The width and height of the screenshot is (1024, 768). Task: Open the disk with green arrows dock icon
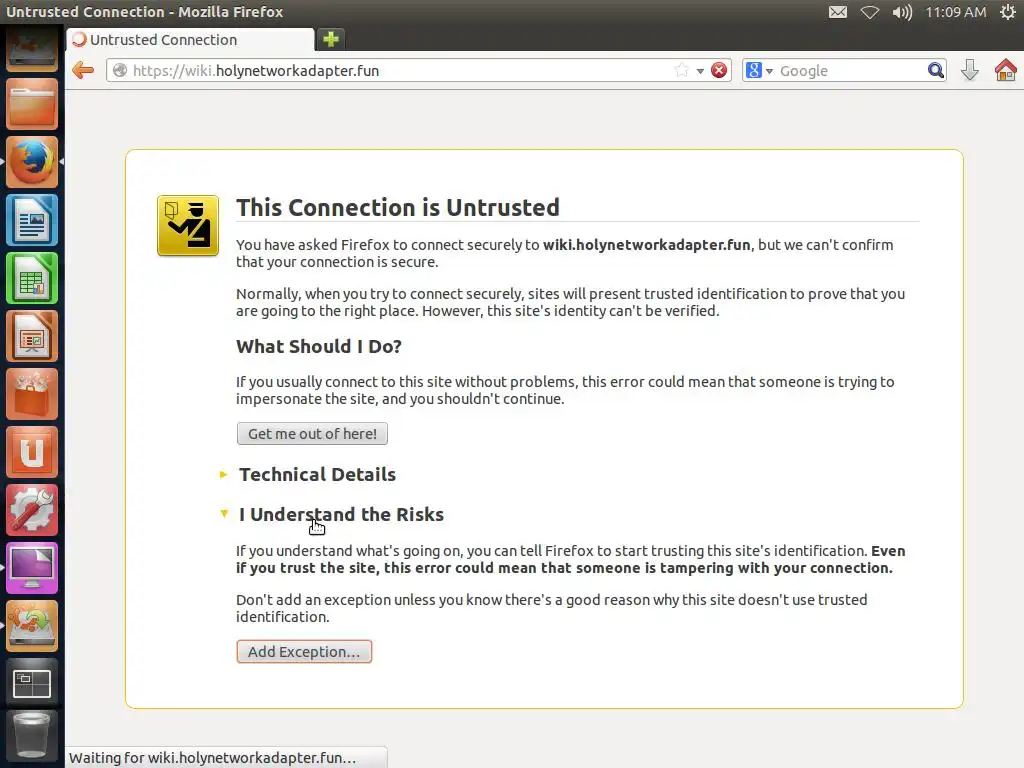[32, 626]
